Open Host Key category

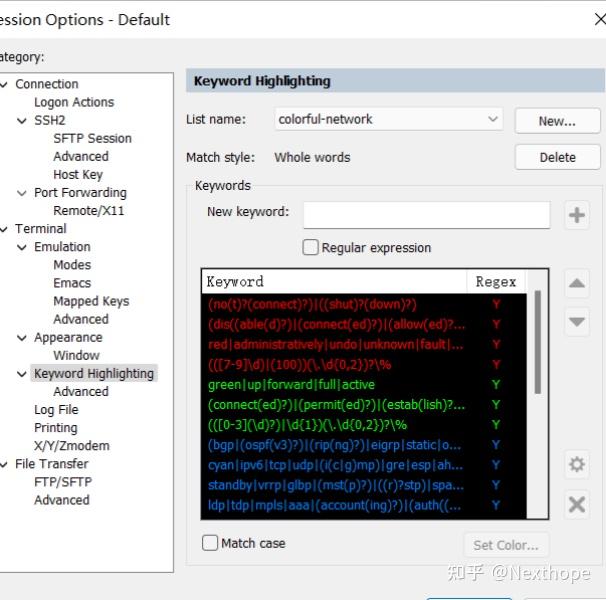(x=78, y=175)
